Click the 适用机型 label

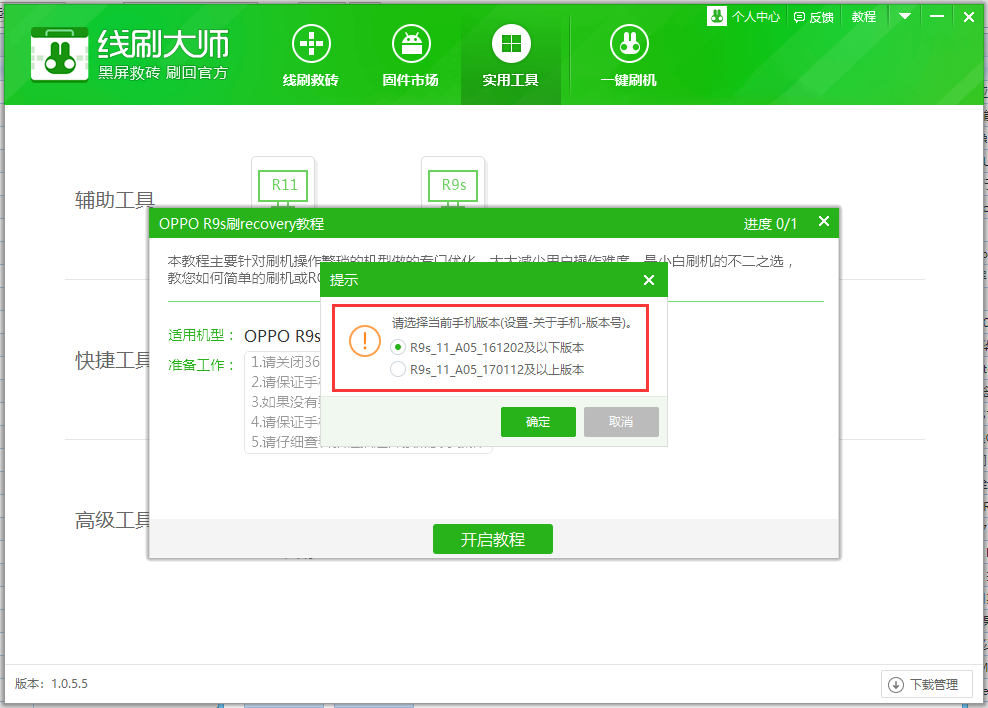click(x=202, y=335)
